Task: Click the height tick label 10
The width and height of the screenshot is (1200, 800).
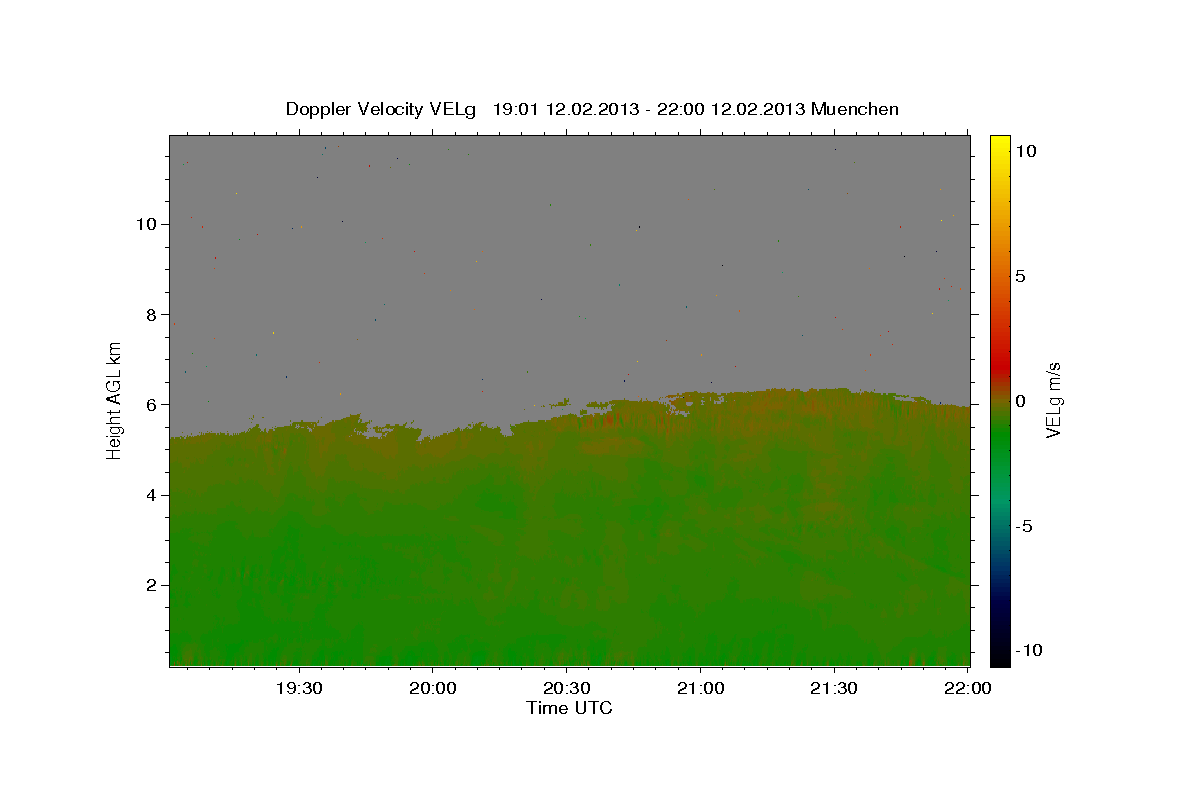Action: point(148,224)
